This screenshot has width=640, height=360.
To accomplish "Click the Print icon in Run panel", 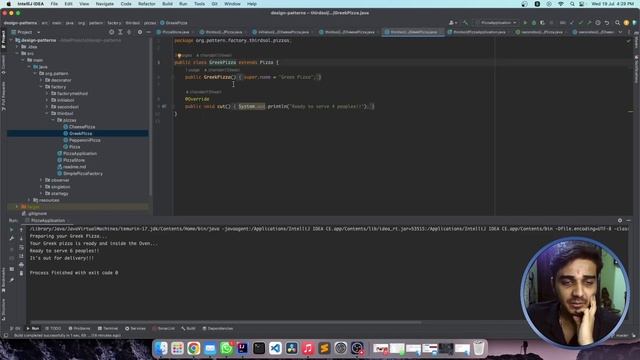I will pos(21,264).
